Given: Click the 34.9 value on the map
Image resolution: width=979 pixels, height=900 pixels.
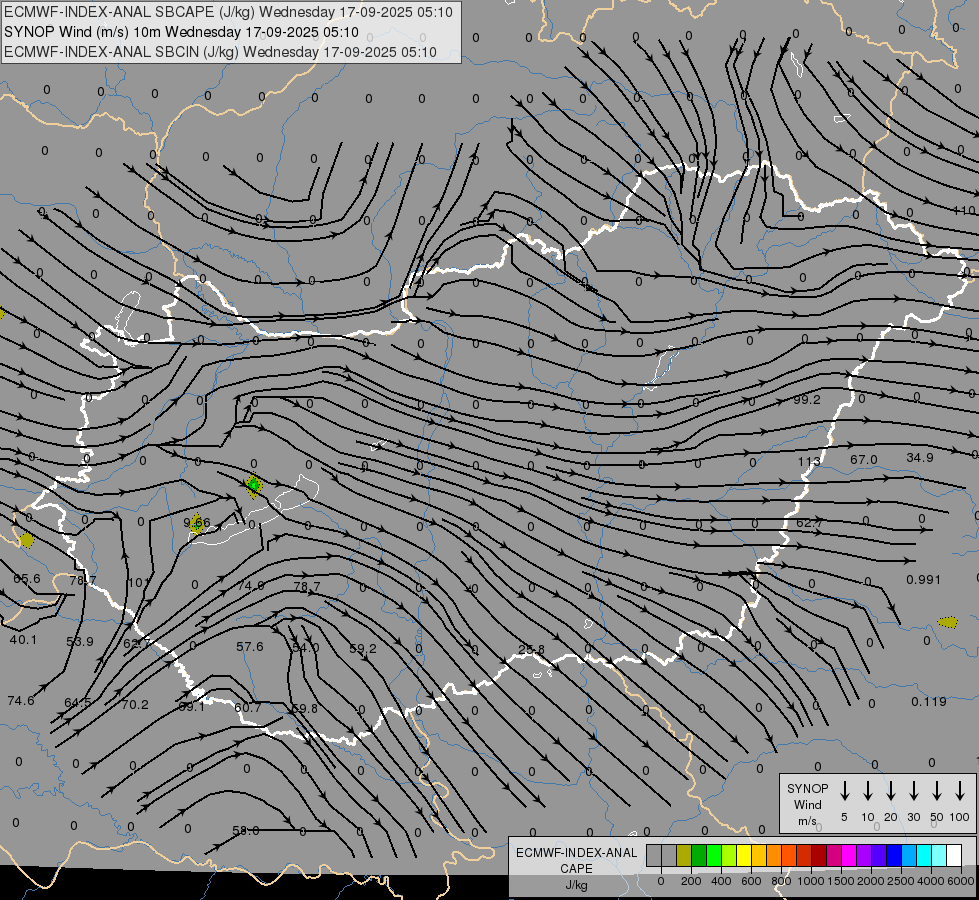Looking at the screenshot, I should coord(920,458).
